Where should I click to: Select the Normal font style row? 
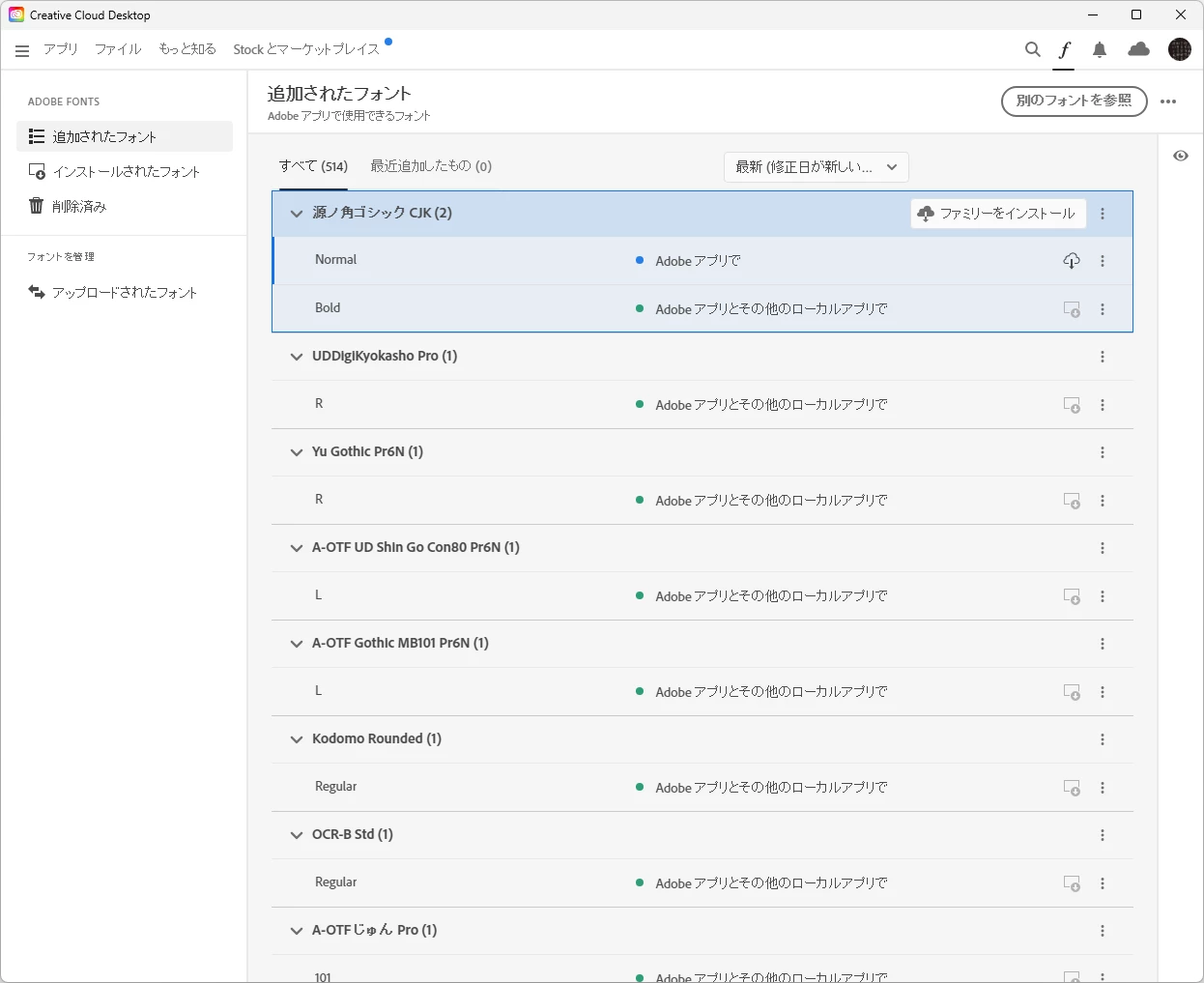(x=702, y=261)
